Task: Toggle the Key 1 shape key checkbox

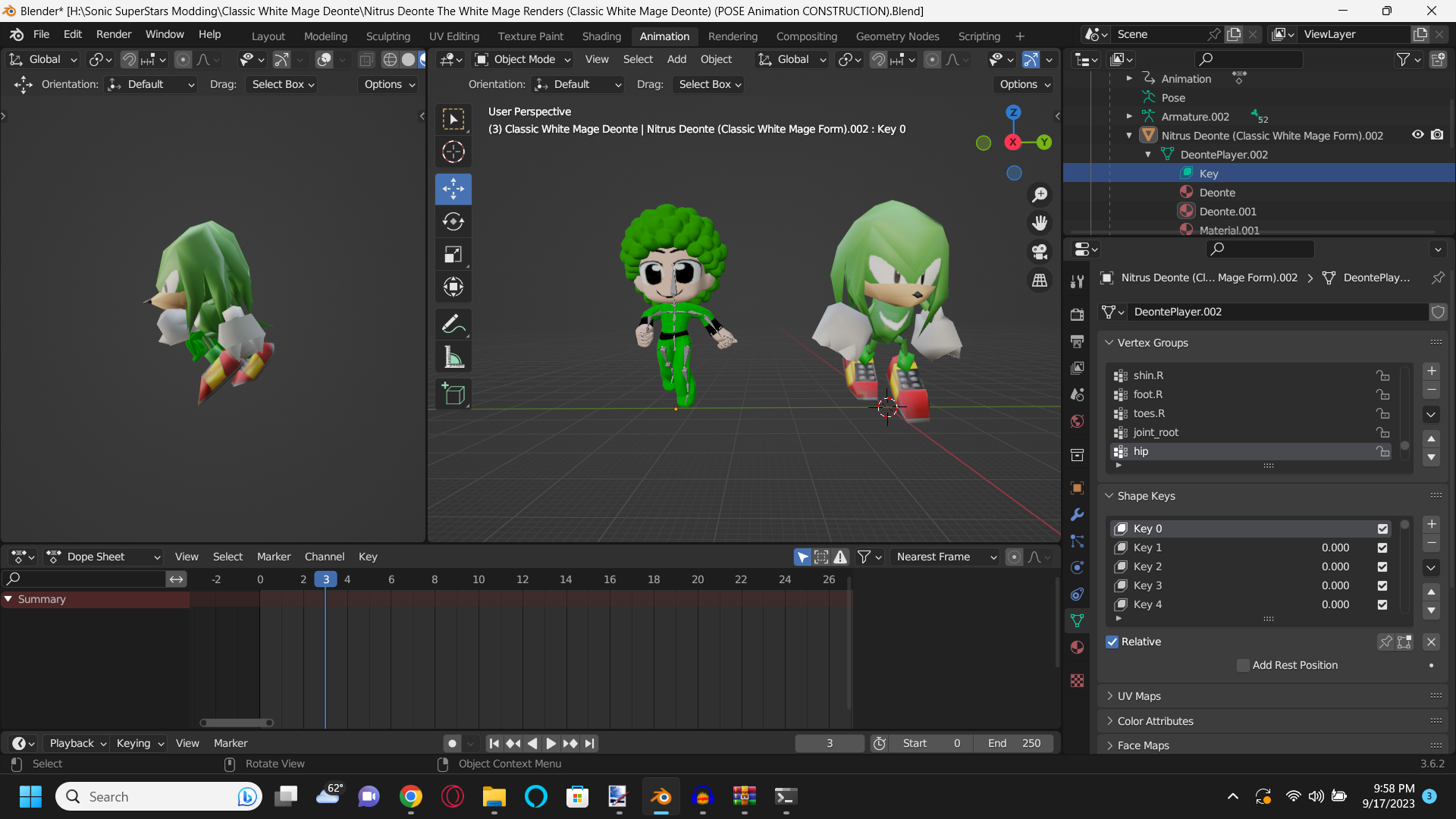Action: 1382,548
